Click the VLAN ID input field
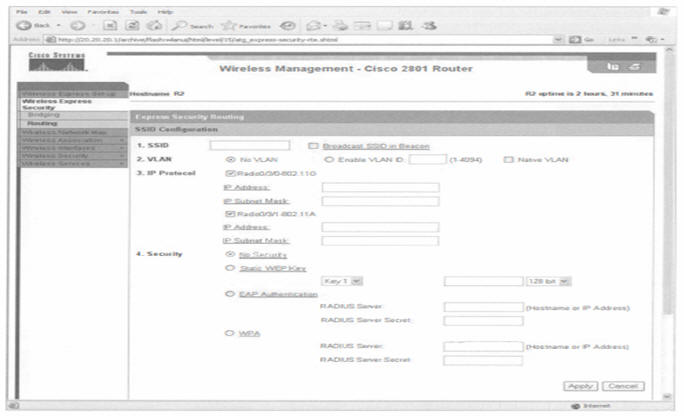Image resolution: width=684 pixels, height=416 pixels. pos(428,159)
